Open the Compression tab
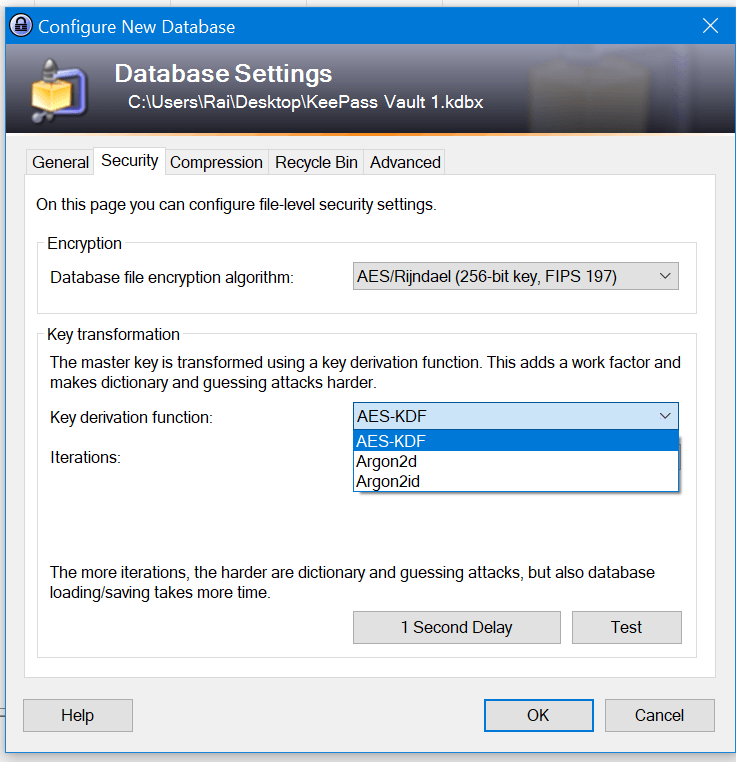Image resolution: width=736 pixels, height=762 pixels. (x=216, y=162)
